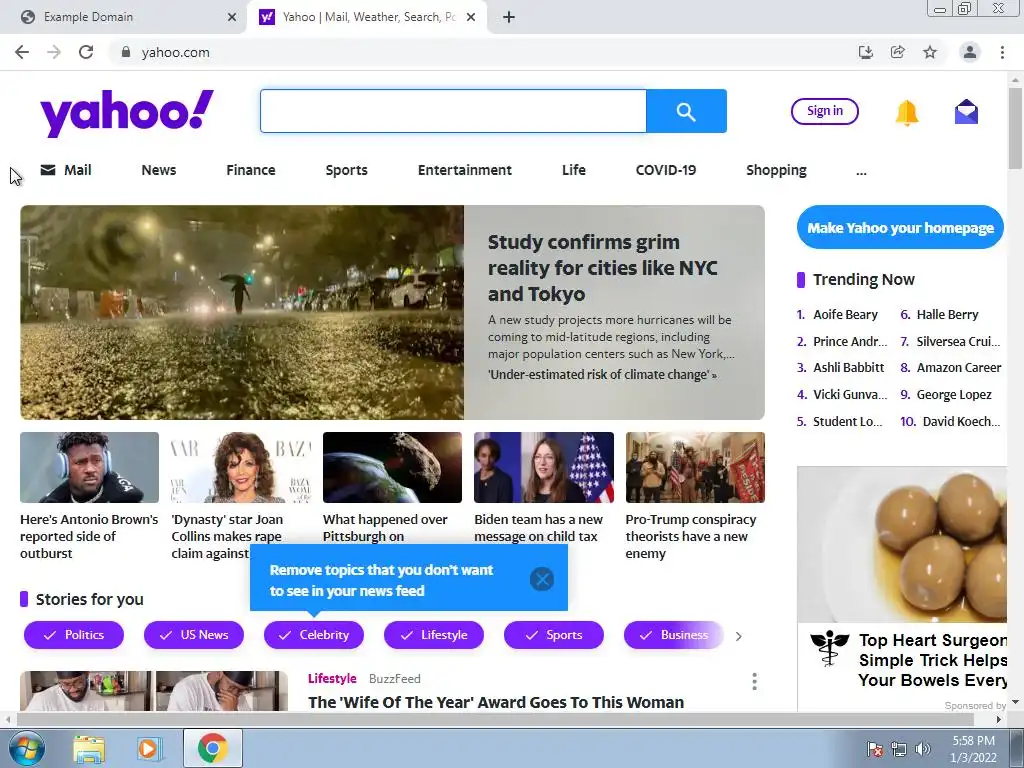Open the Windows Start menu
Viewport: 1024px width, 768px height.
coord(27,748)
